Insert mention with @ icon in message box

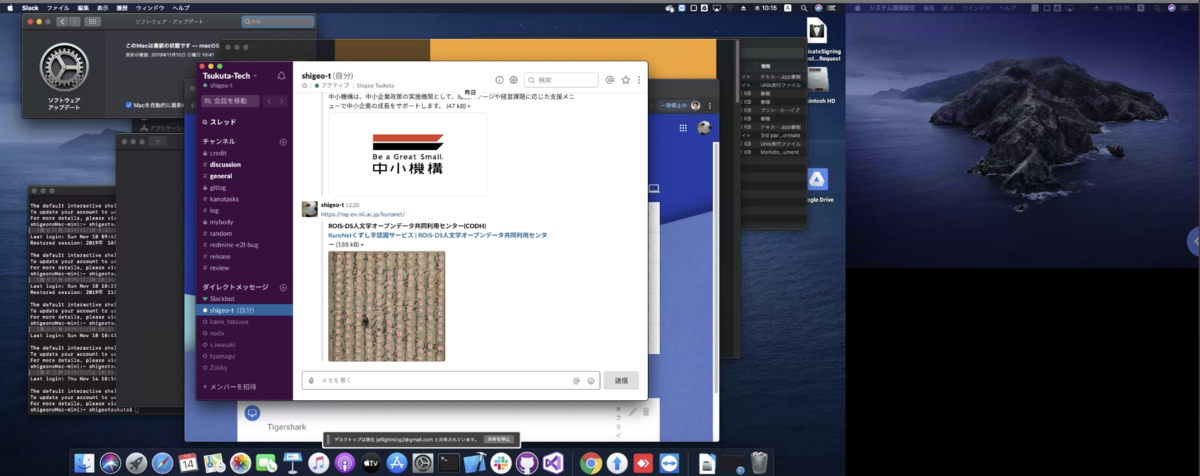pyautogui.click(x=576, y=381)
